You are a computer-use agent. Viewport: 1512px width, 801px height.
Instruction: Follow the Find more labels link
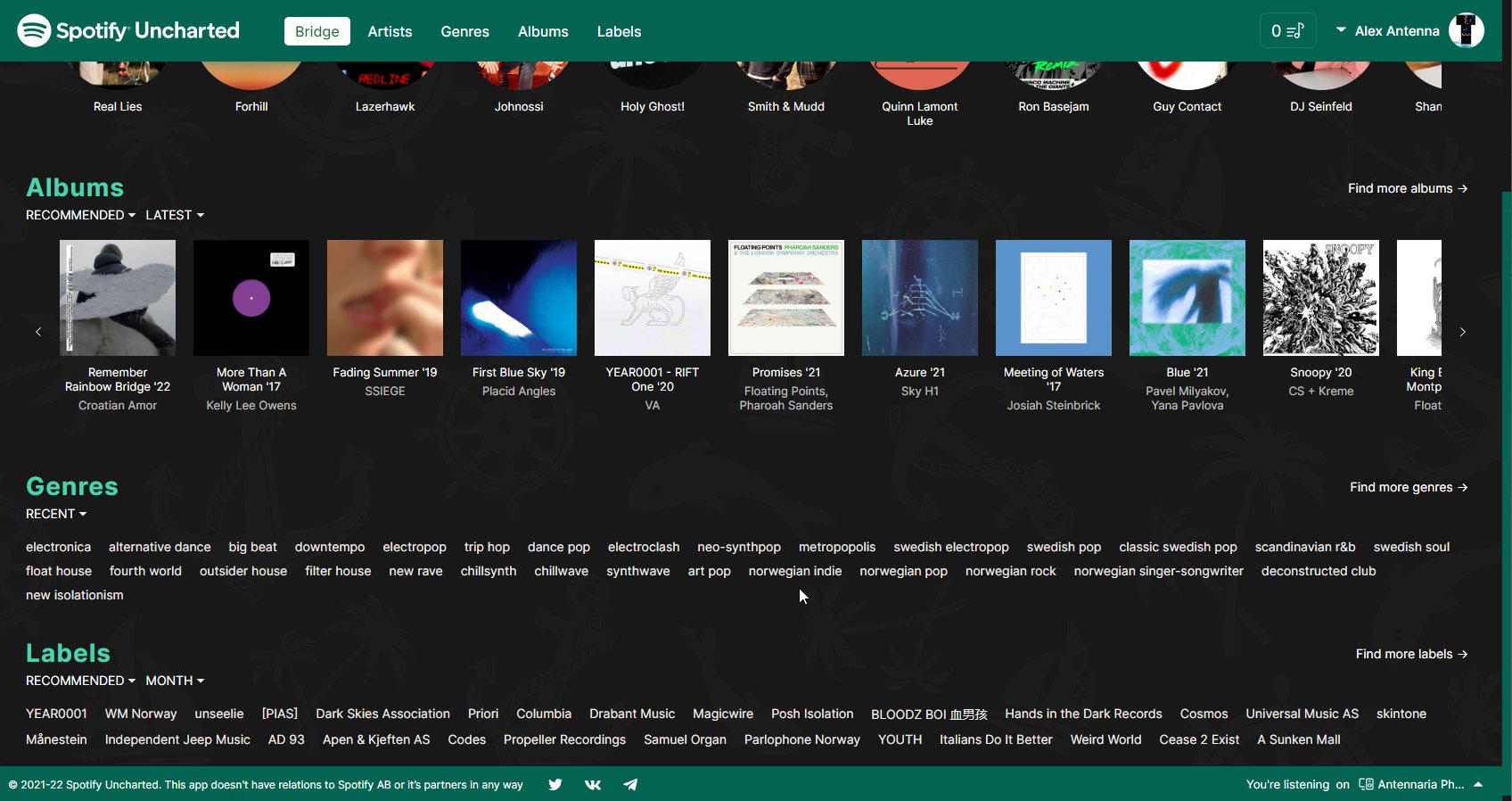(x=1412, y=654)
